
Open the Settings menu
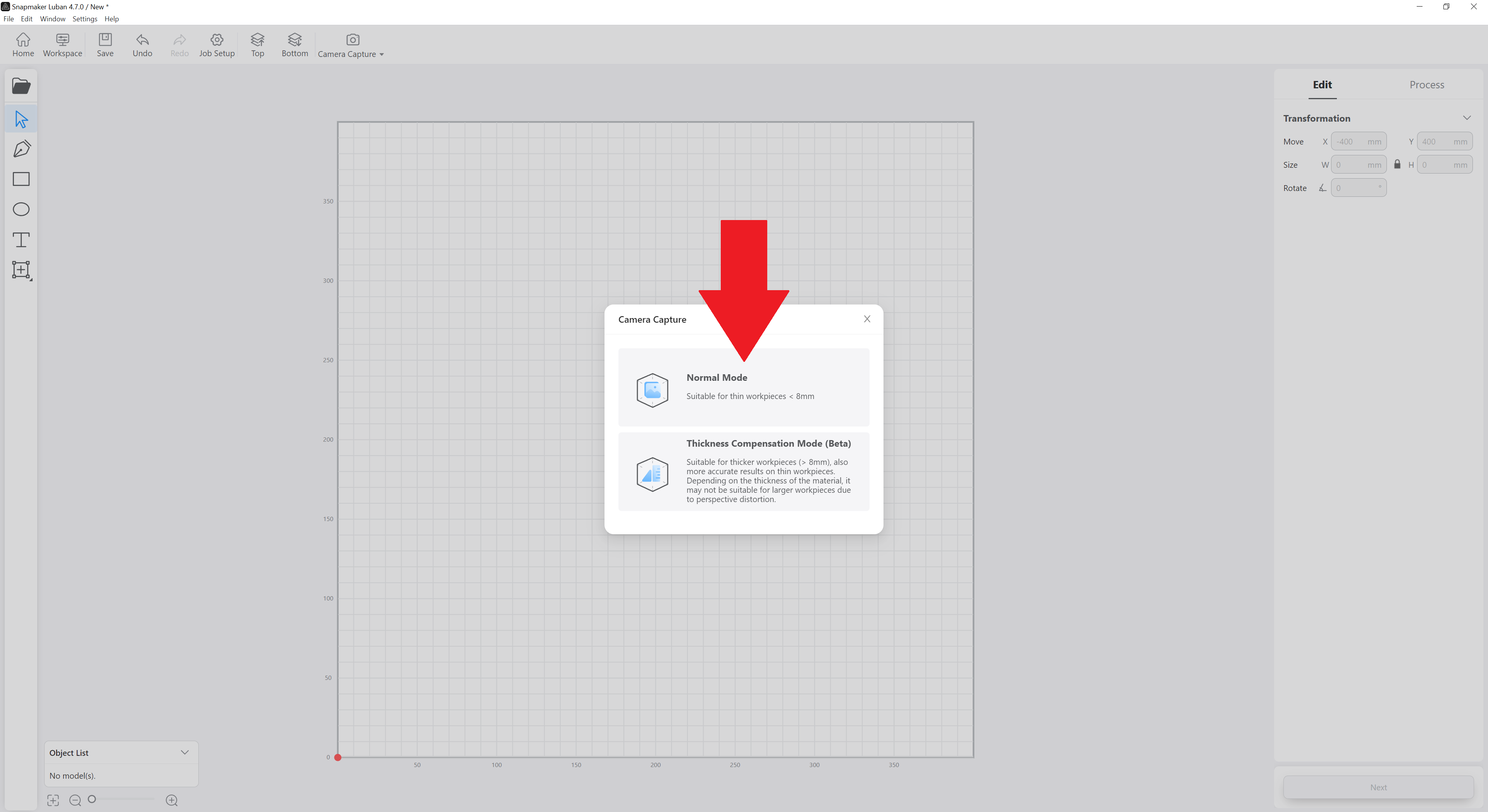pyautogui.click(x=84, y=19)
